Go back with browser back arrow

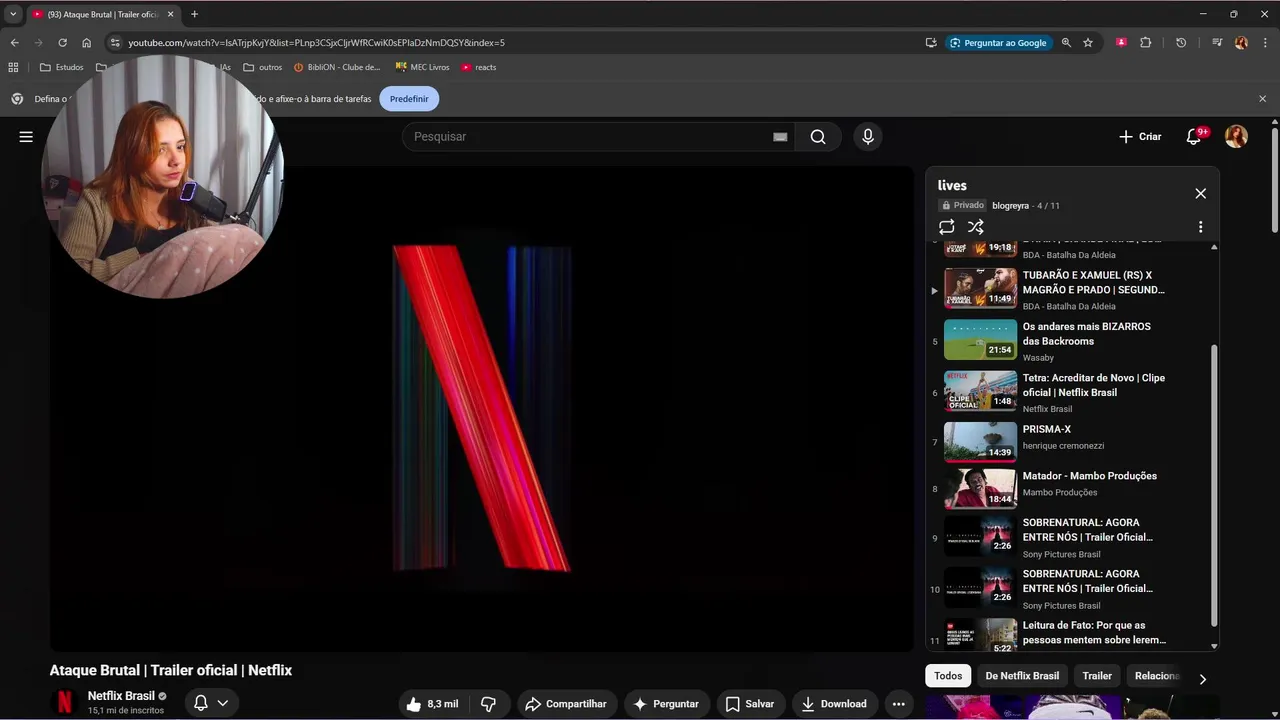[14, 43]
